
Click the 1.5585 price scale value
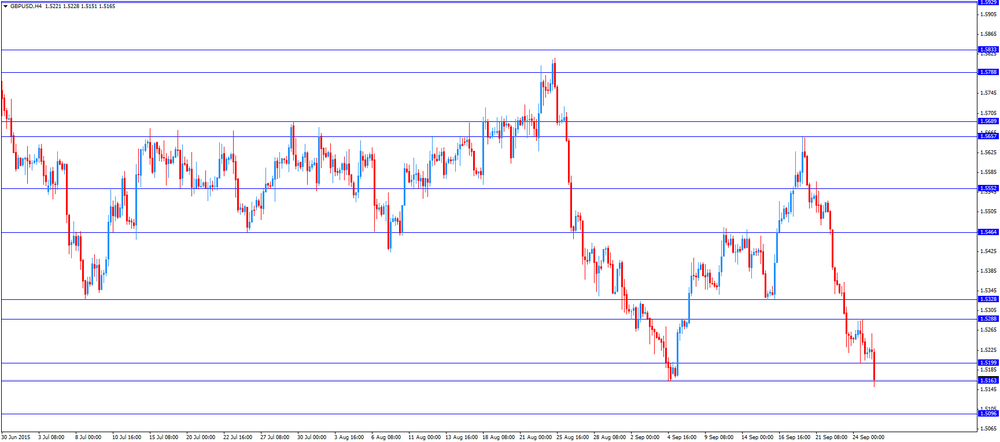[x=988, y=172]
